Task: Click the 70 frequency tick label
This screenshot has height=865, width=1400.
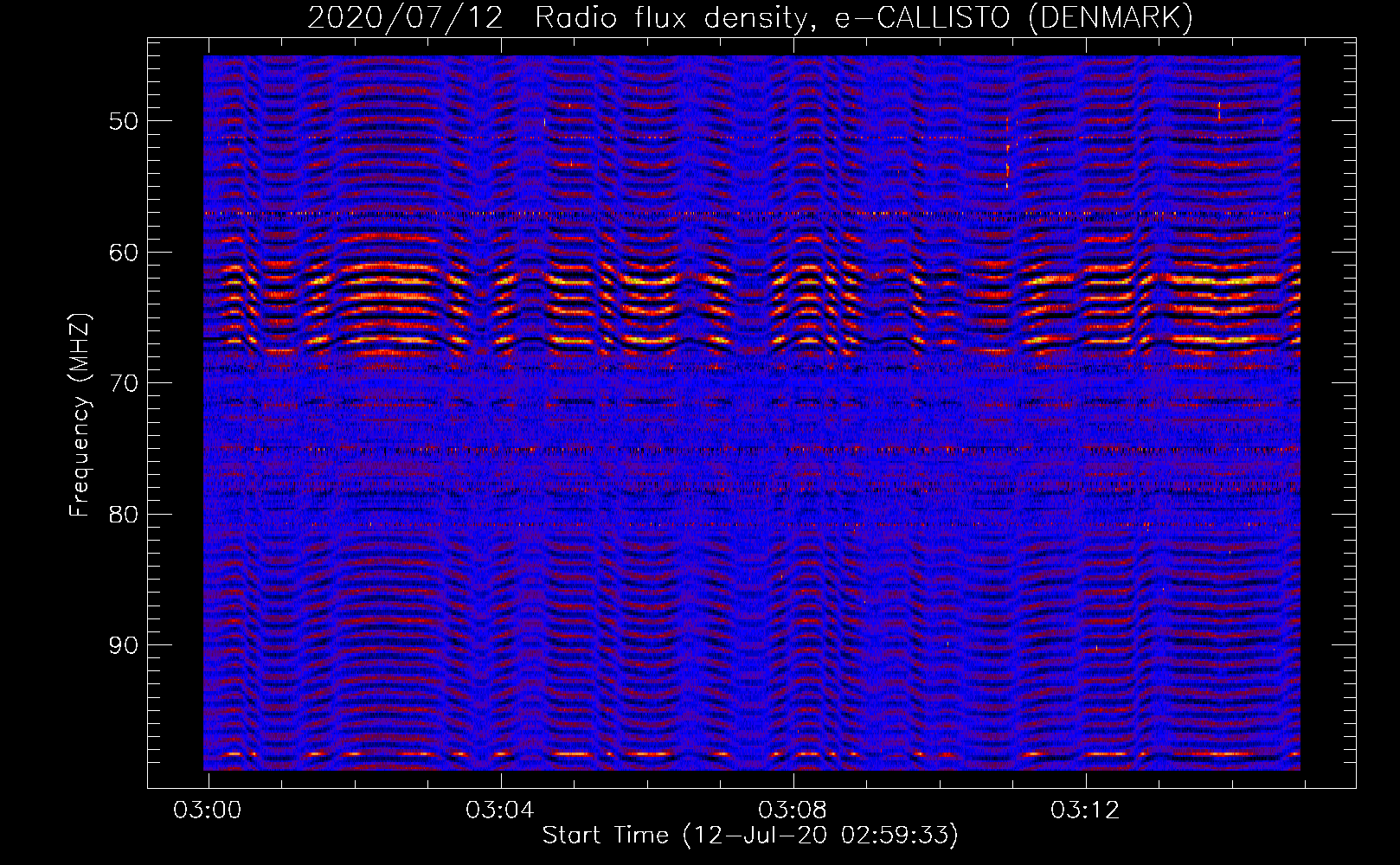Action: tap(124, 383)
